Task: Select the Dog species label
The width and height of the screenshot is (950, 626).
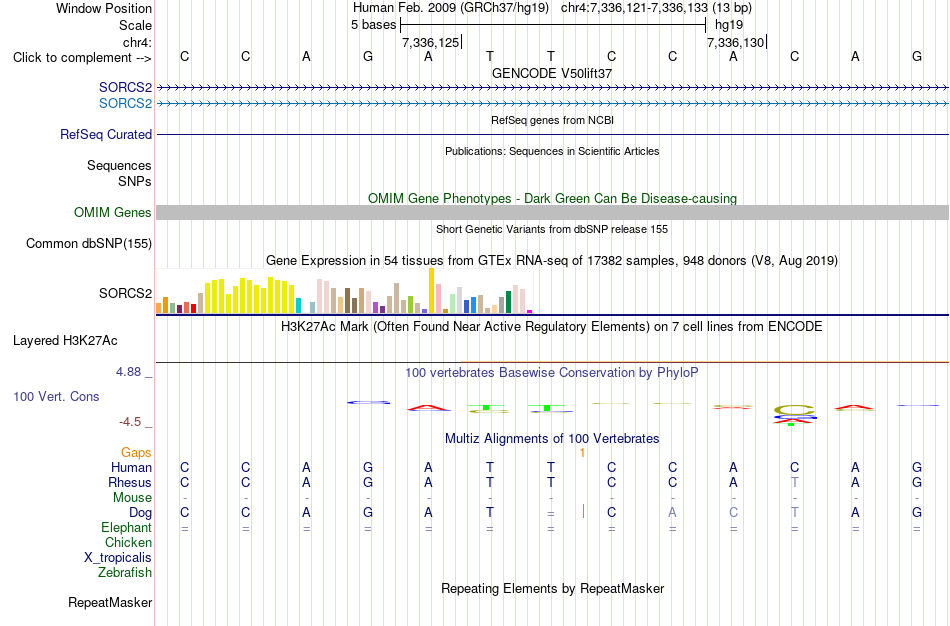Action: coord(141,513)
